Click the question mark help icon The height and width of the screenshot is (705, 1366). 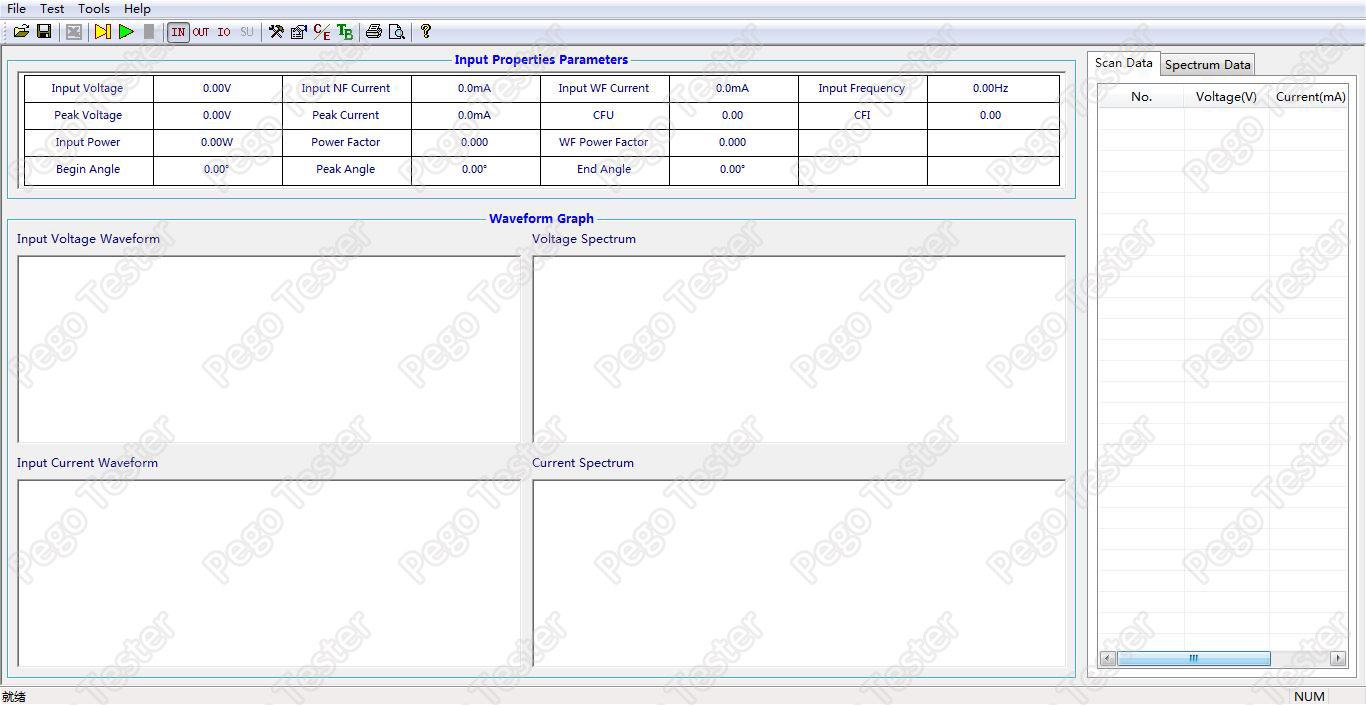(x=425, y=32)
